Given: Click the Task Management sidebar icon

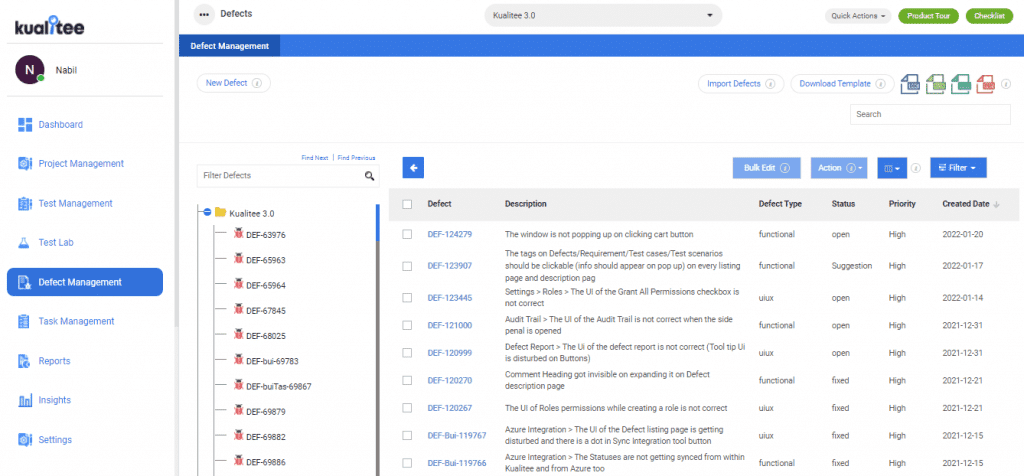Looking at the screenshot, I should (x=25, y=321).
